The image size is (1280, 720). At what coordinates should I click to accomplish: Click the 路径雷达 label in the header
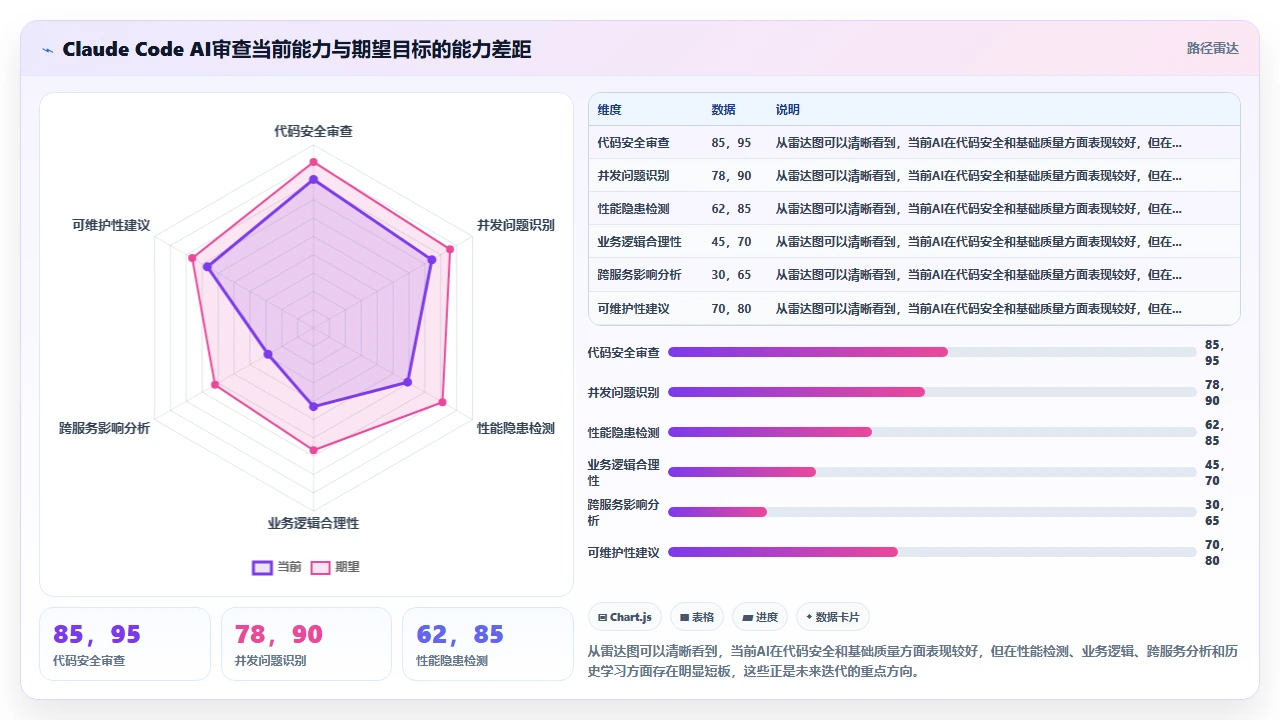pyautogui.click(x=1213, y=48)
